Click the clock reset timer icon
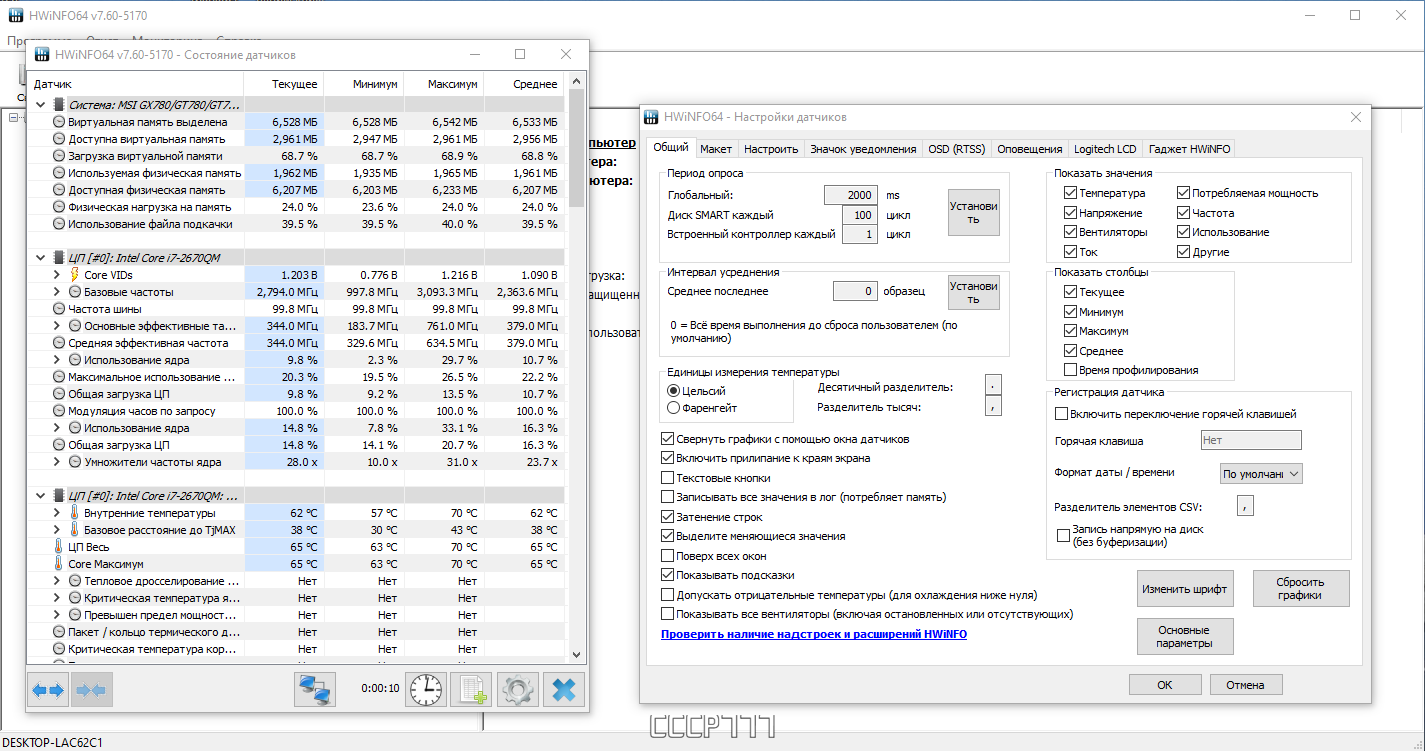1425x751 pixels. [426, 690]
